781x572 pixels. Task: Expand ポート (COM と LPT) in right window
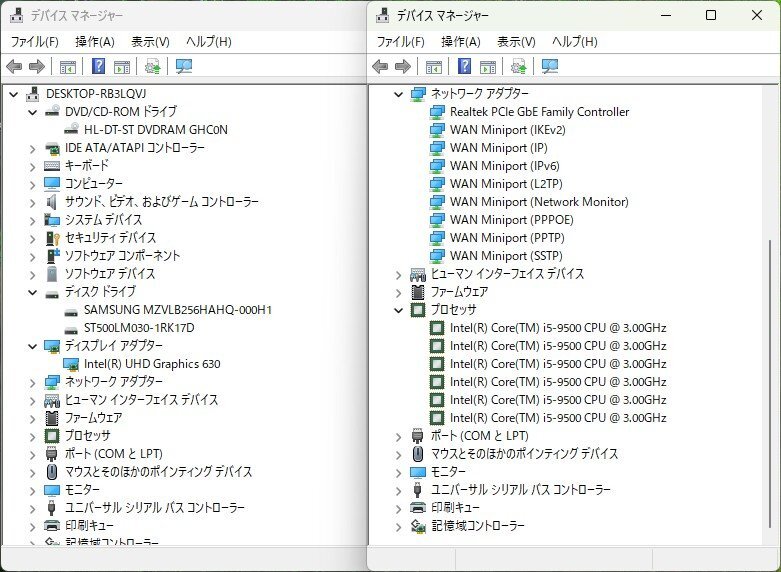point(398,436)
